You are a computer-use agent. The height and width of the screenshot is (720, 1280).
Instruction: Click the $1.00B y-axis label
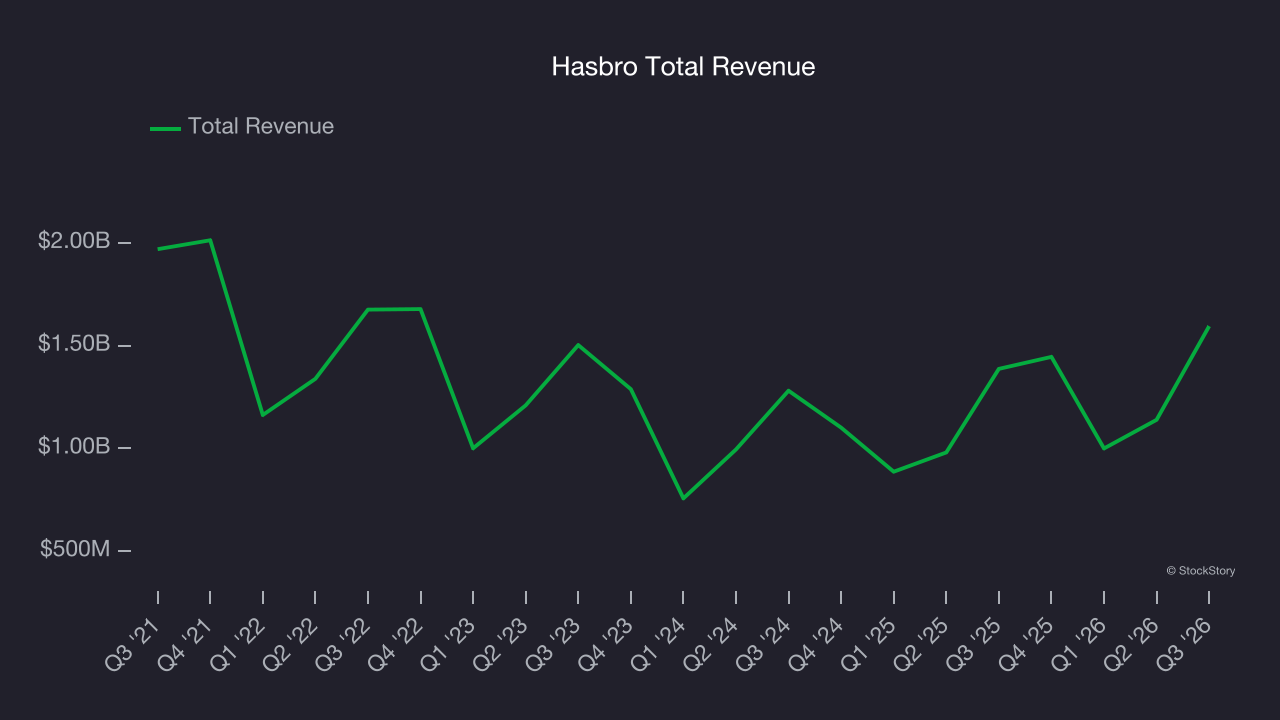(x=74, y=446)
